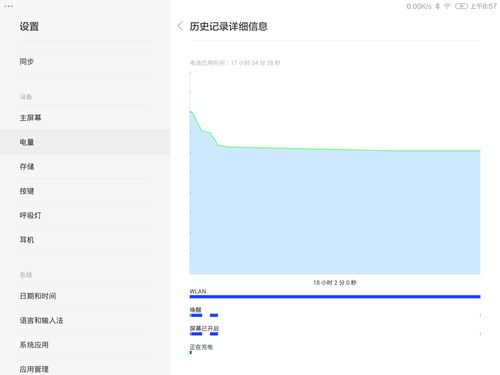The image size is (500, 375).
Task: Click the 设置 header title
Action: click(29, 26)
